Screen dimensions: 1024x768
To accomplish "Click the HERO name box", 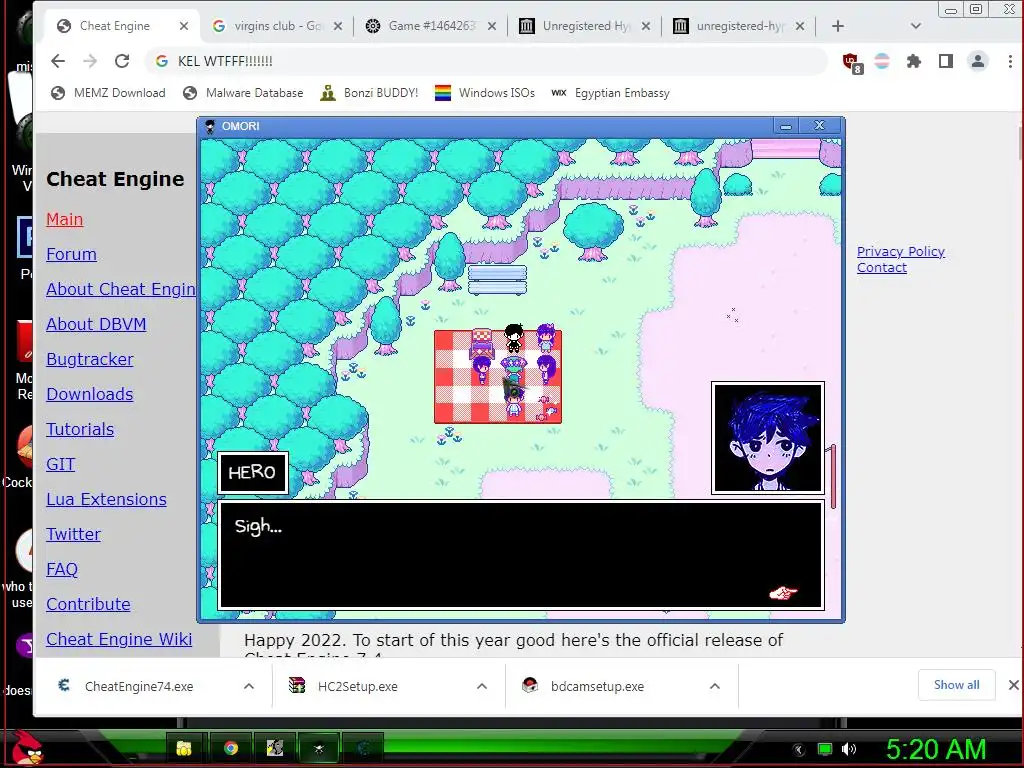I will click(x=253, y=472).
